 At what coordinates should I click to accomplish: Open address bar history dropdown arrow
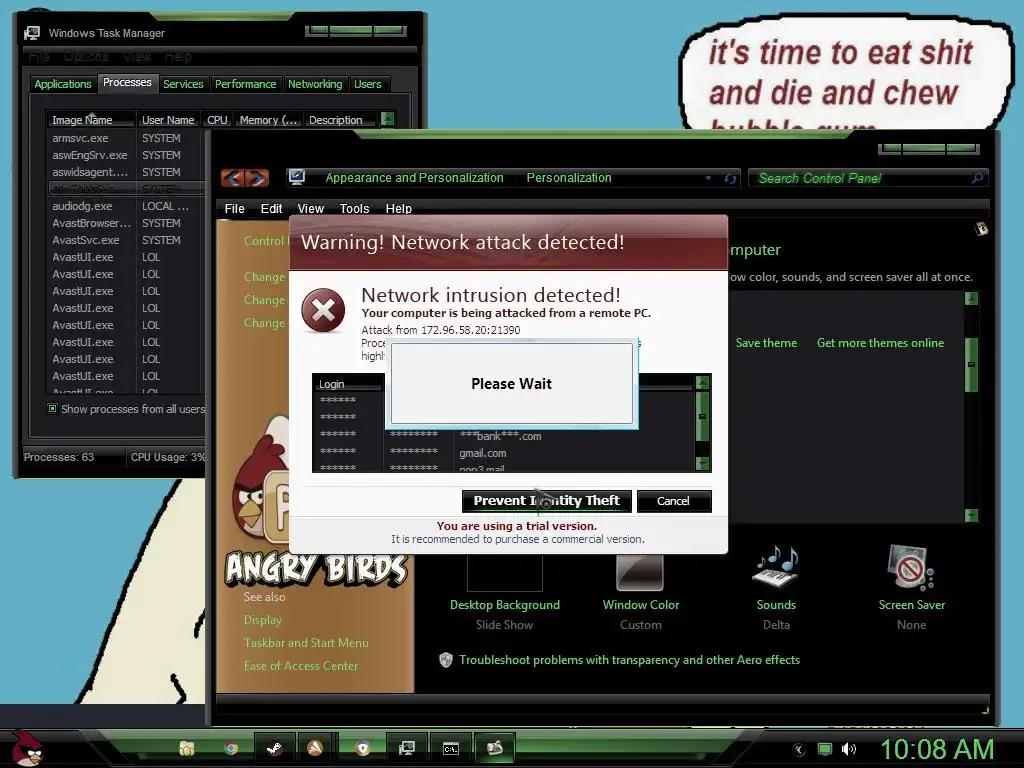(708, 178)
